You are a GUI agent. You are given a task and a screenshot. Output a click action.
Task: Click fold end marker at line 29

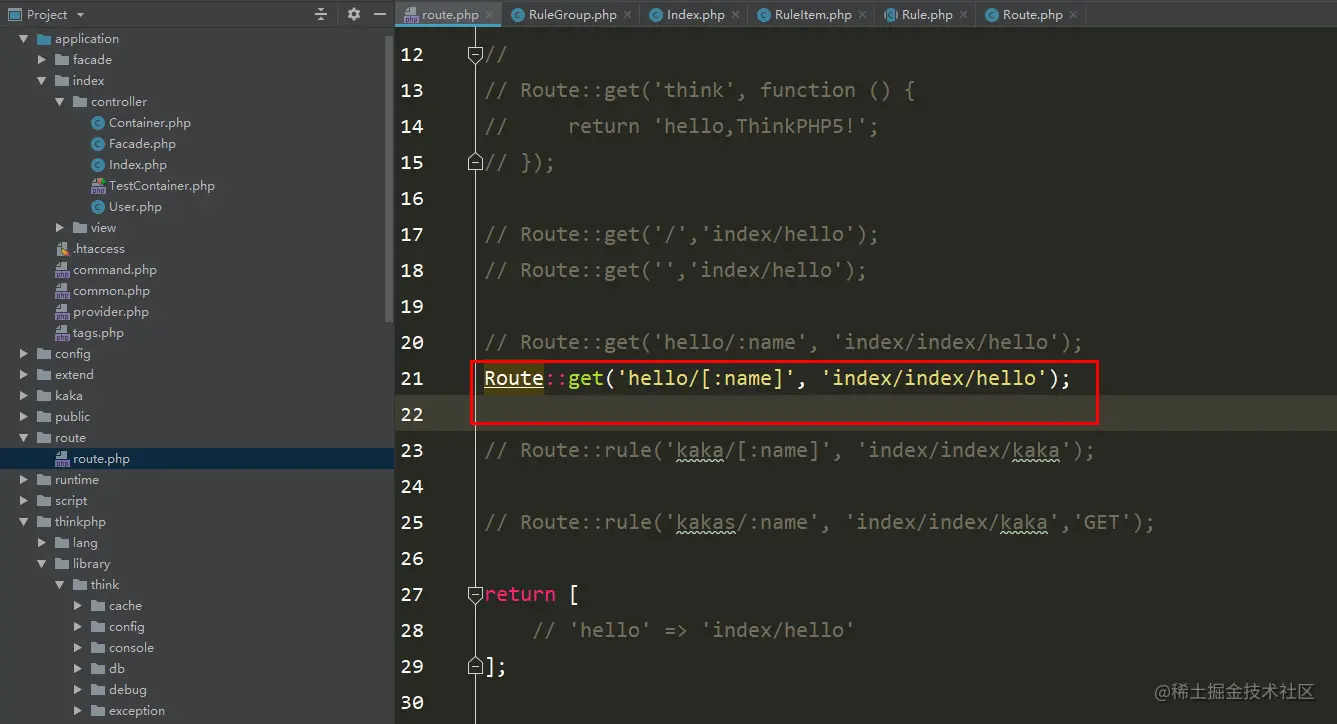click(476, 666)
